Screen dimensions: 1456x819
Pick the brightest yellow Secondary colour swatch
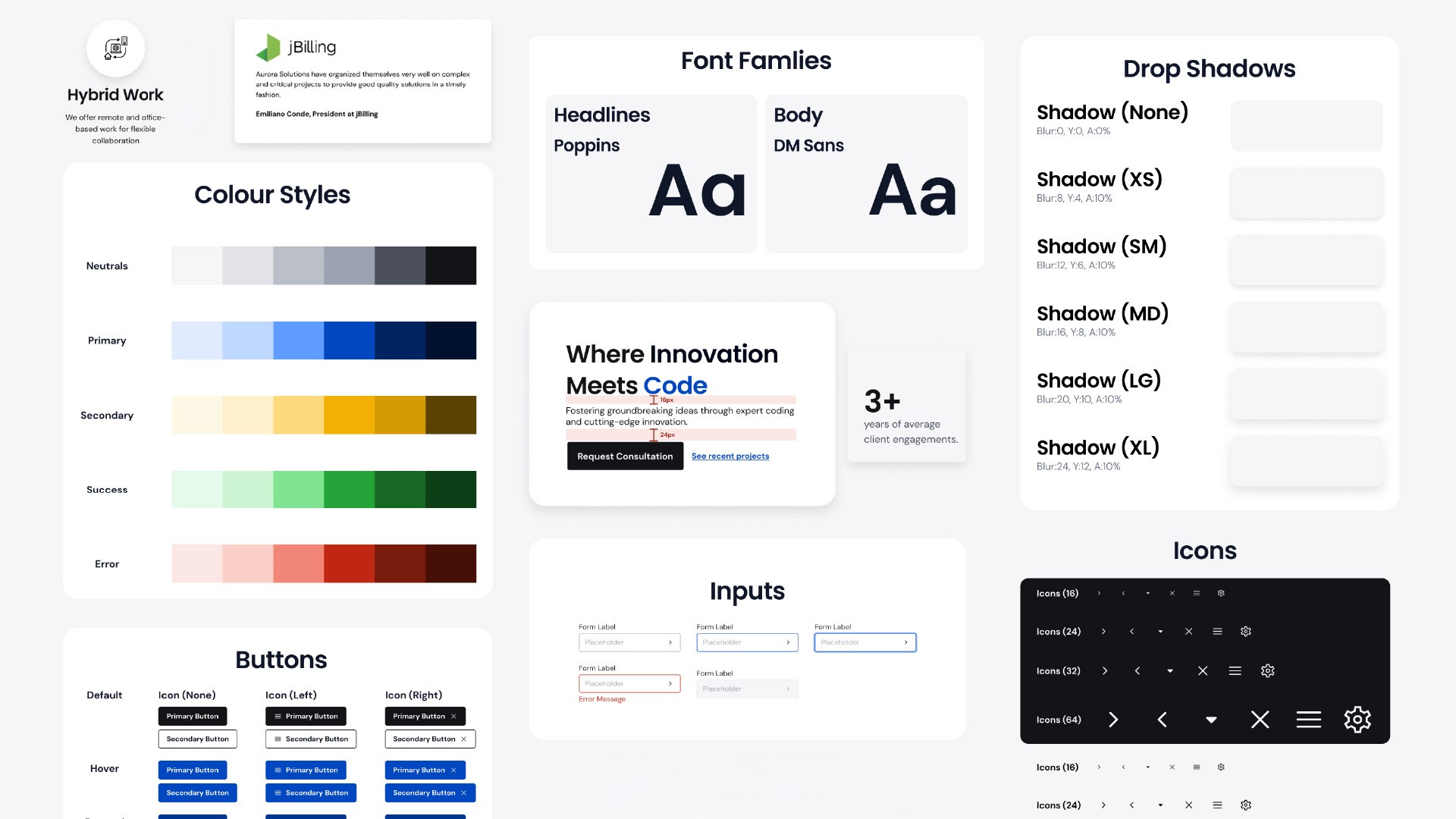tap(349, 415)
